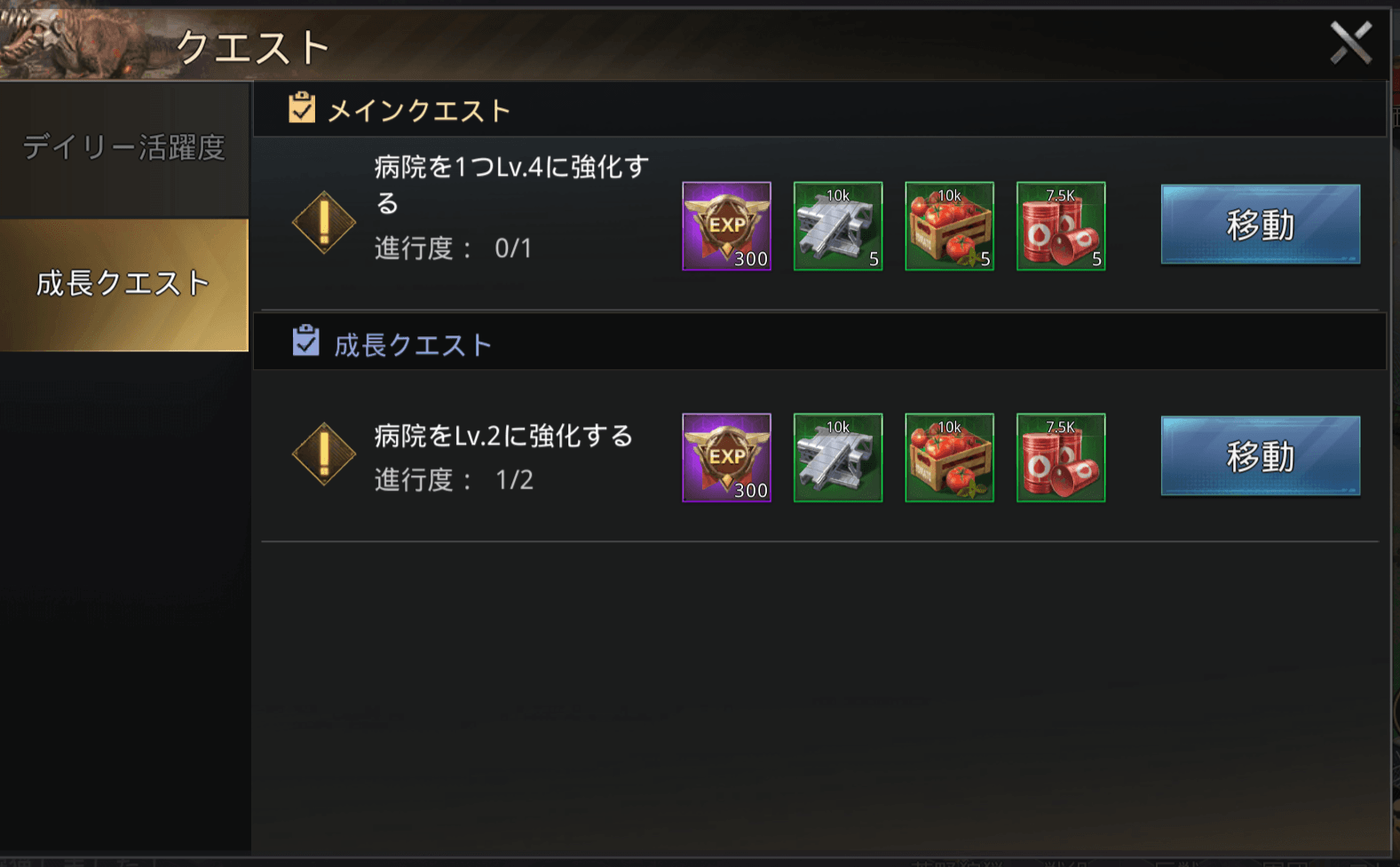Close the クエスト window
Viewport: 1400px width, 867px height.
[1351, 43]
